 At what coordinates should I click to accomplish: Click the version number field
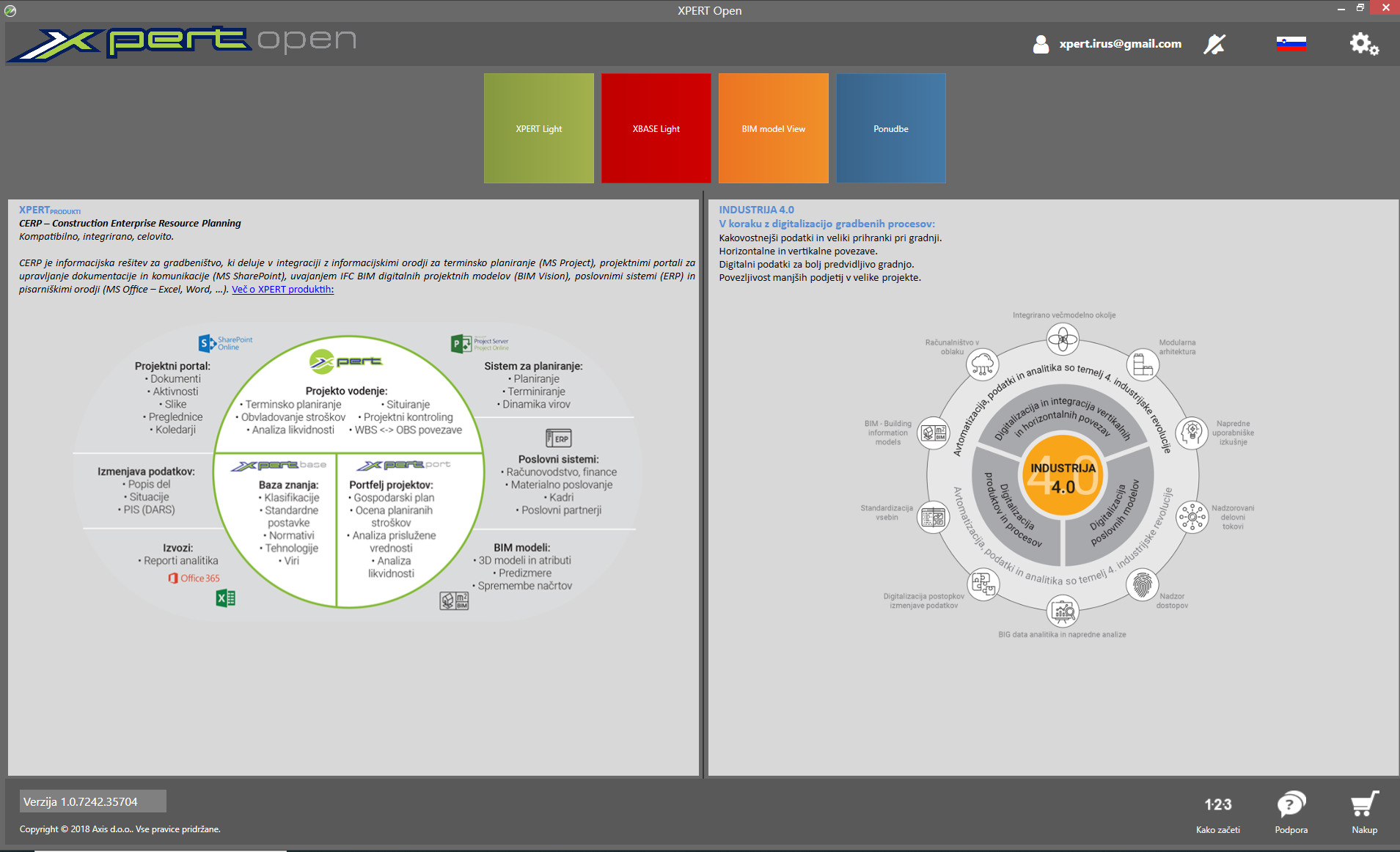pyautogui.click(x=92, y=801)
